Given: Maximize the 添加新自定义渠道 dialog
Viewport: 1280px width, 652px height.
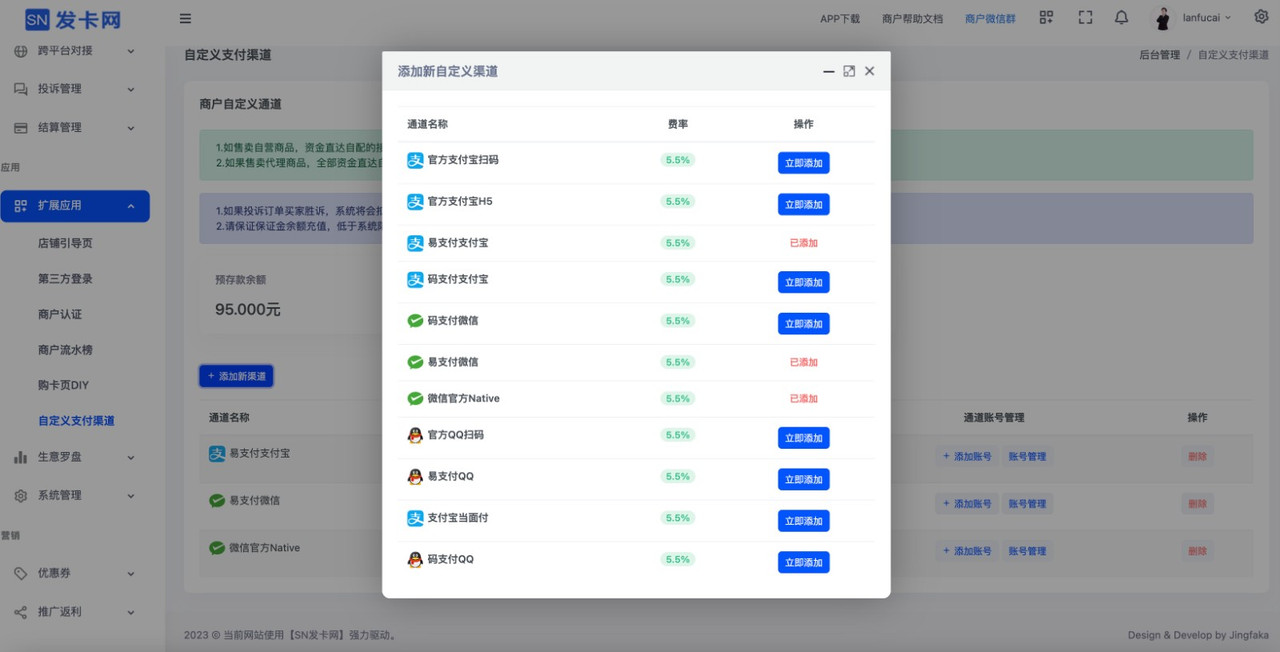Looking at the screenshot, I should coord(849,71).
